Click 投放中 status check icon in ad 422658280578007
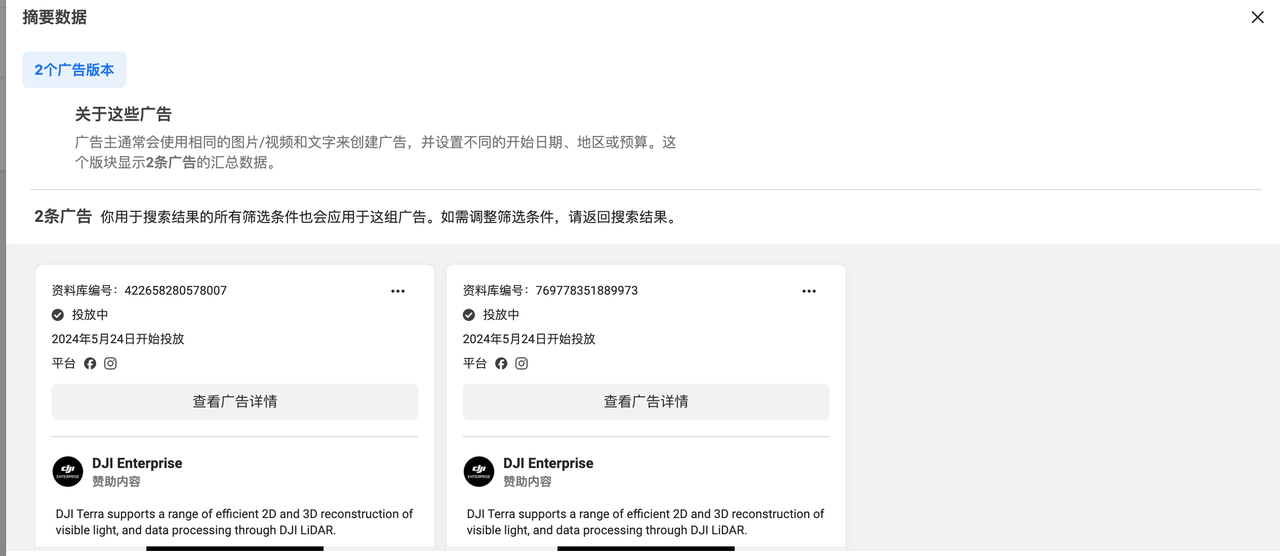The height and width of the screenshot is (556, 1280). click(x=58, y=315)
